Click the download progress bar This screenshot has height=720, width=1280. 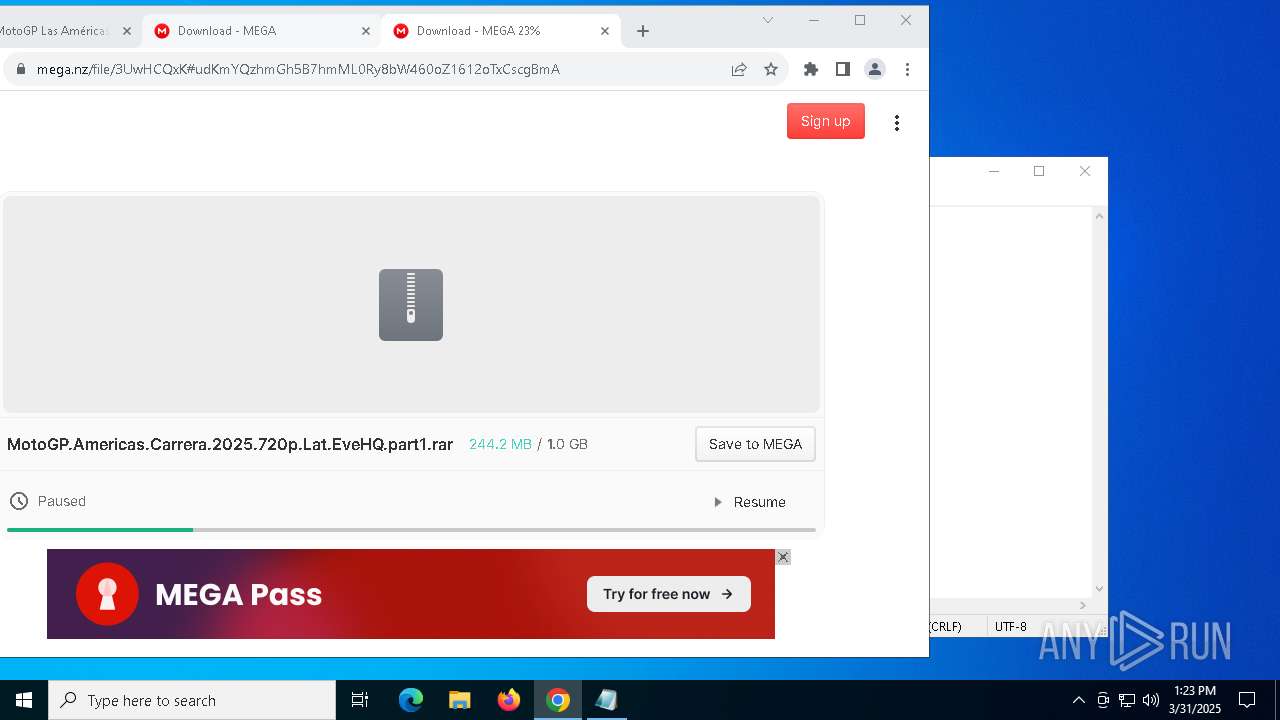point(411,530)
